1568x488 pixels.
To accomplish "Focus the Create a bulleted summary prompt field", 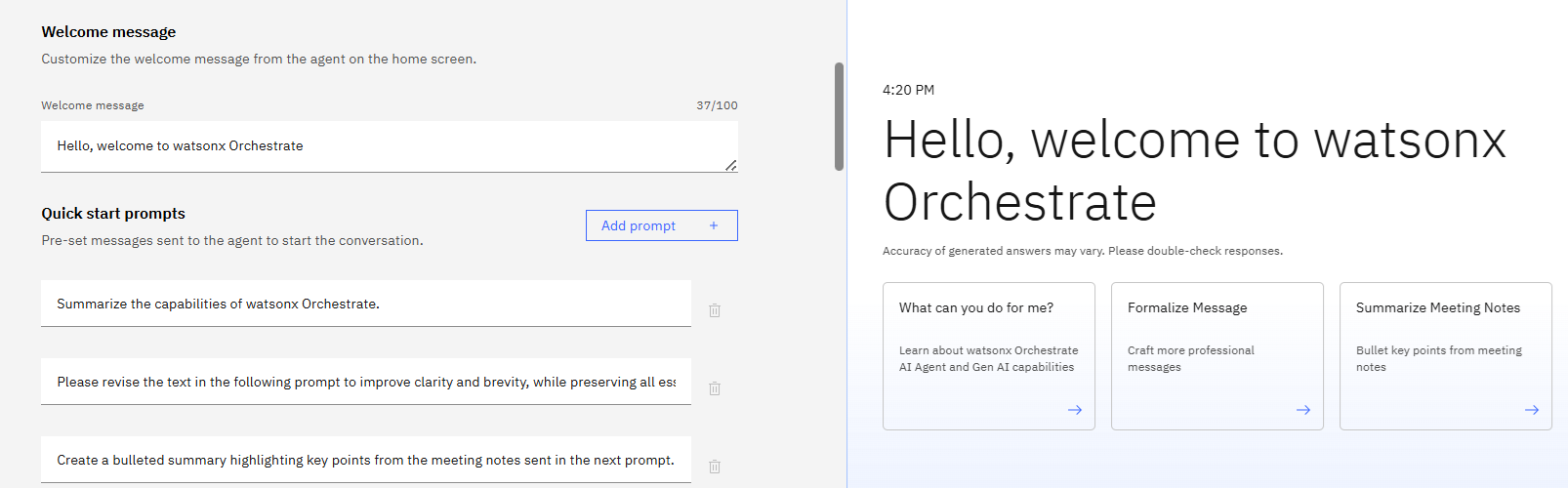I will click(365, 460).
